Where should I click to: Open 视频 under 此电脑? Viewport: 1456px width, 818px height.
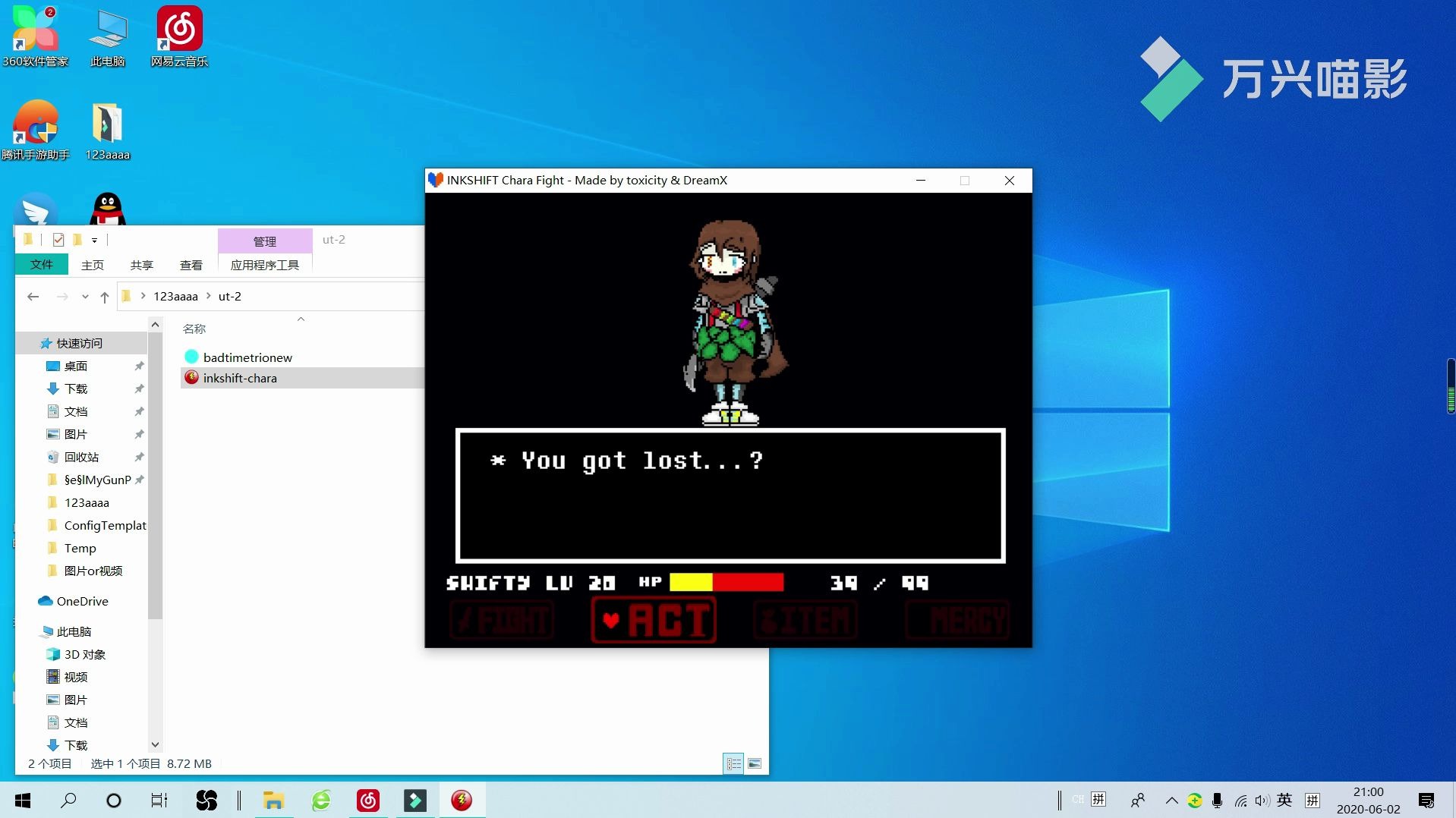point(76,677)
